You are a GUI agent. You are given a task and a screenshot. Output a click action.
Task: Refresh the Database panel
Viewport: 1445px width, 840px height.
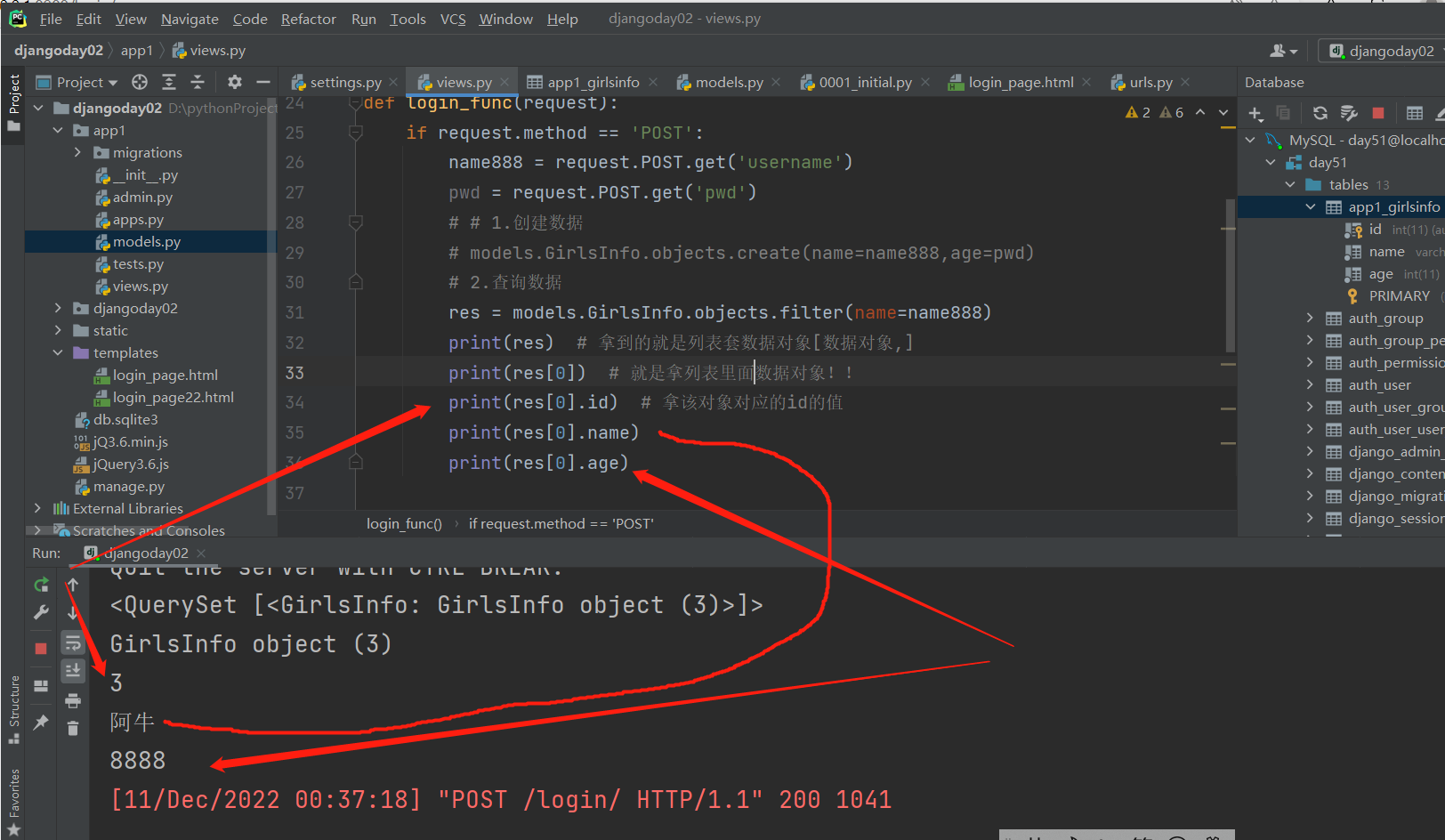click(x=1320, y=113)
